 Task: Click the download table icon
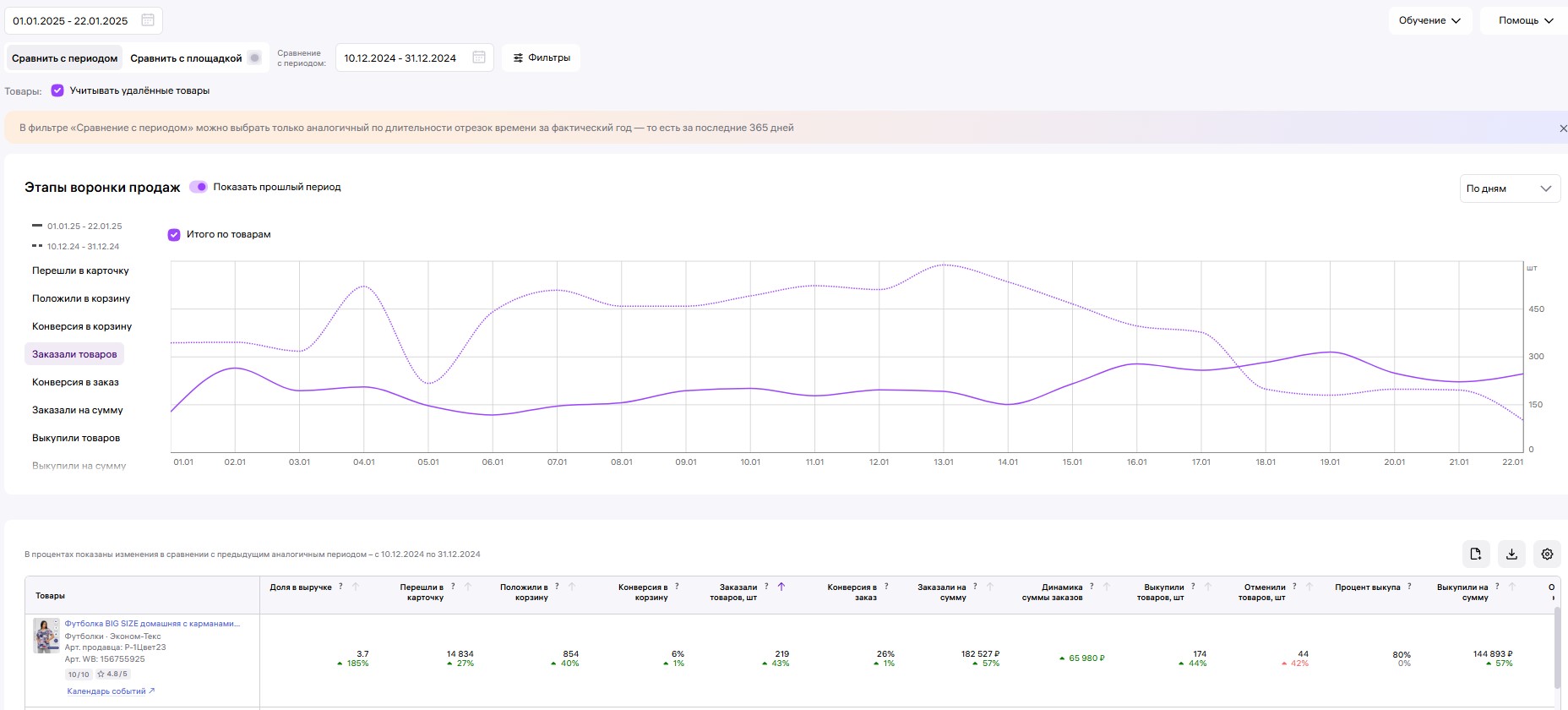click(x=1511, y=554)
